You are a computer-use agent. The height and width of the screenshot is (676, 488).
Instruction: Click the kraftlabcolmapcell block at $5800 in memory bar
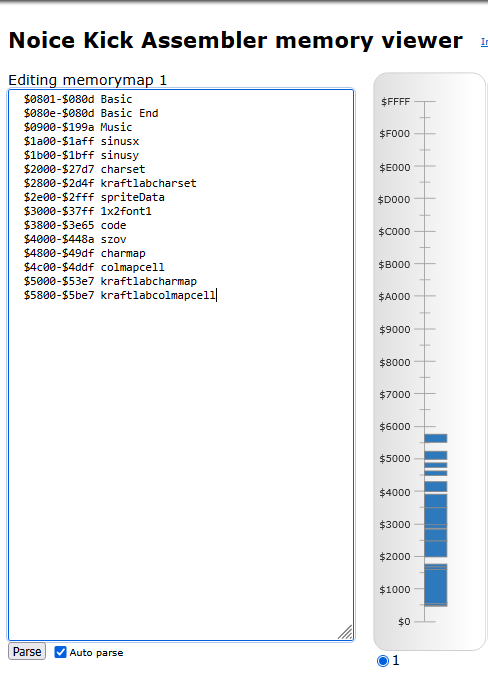pos(436,438)
